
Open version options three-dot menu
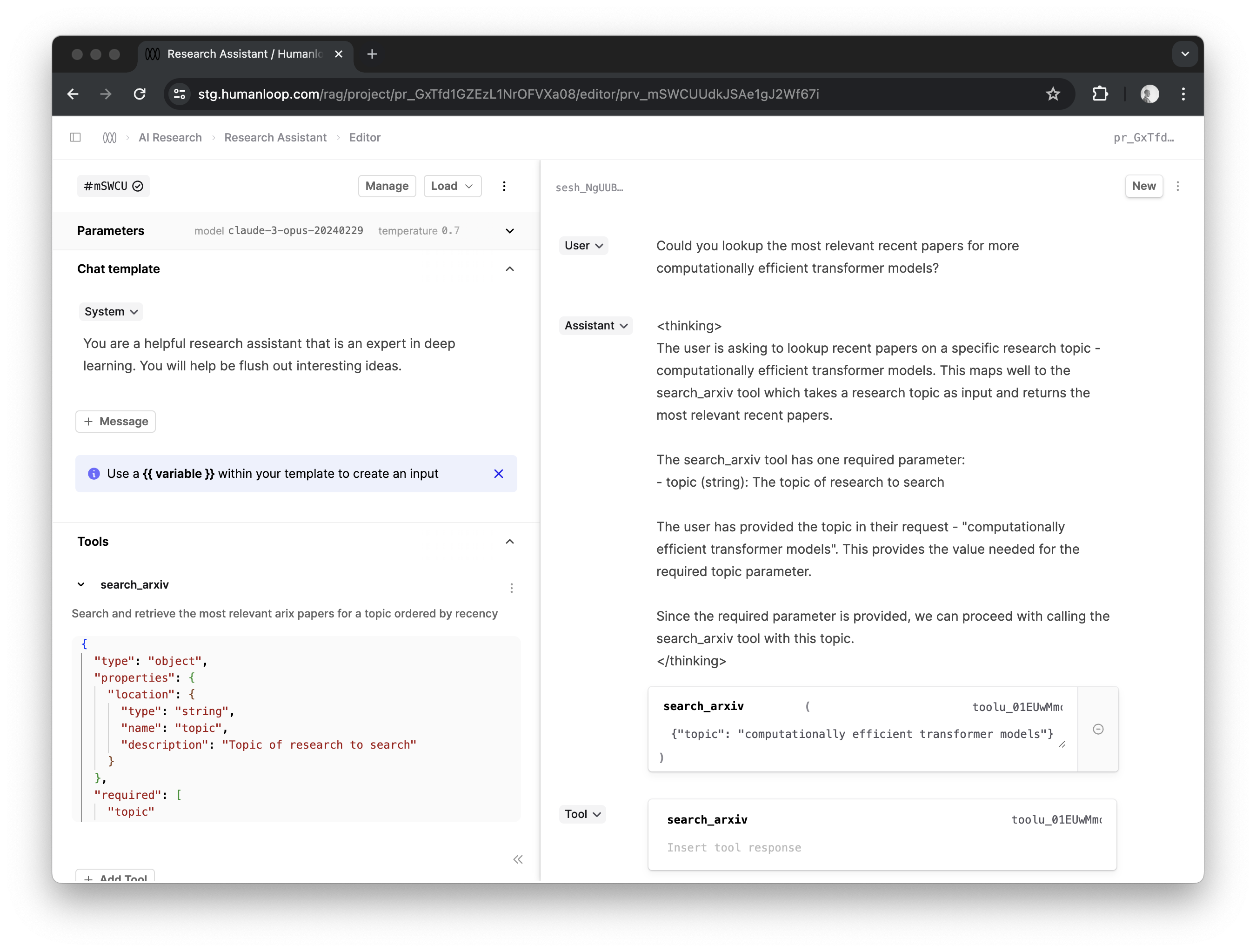coord(504,186)
